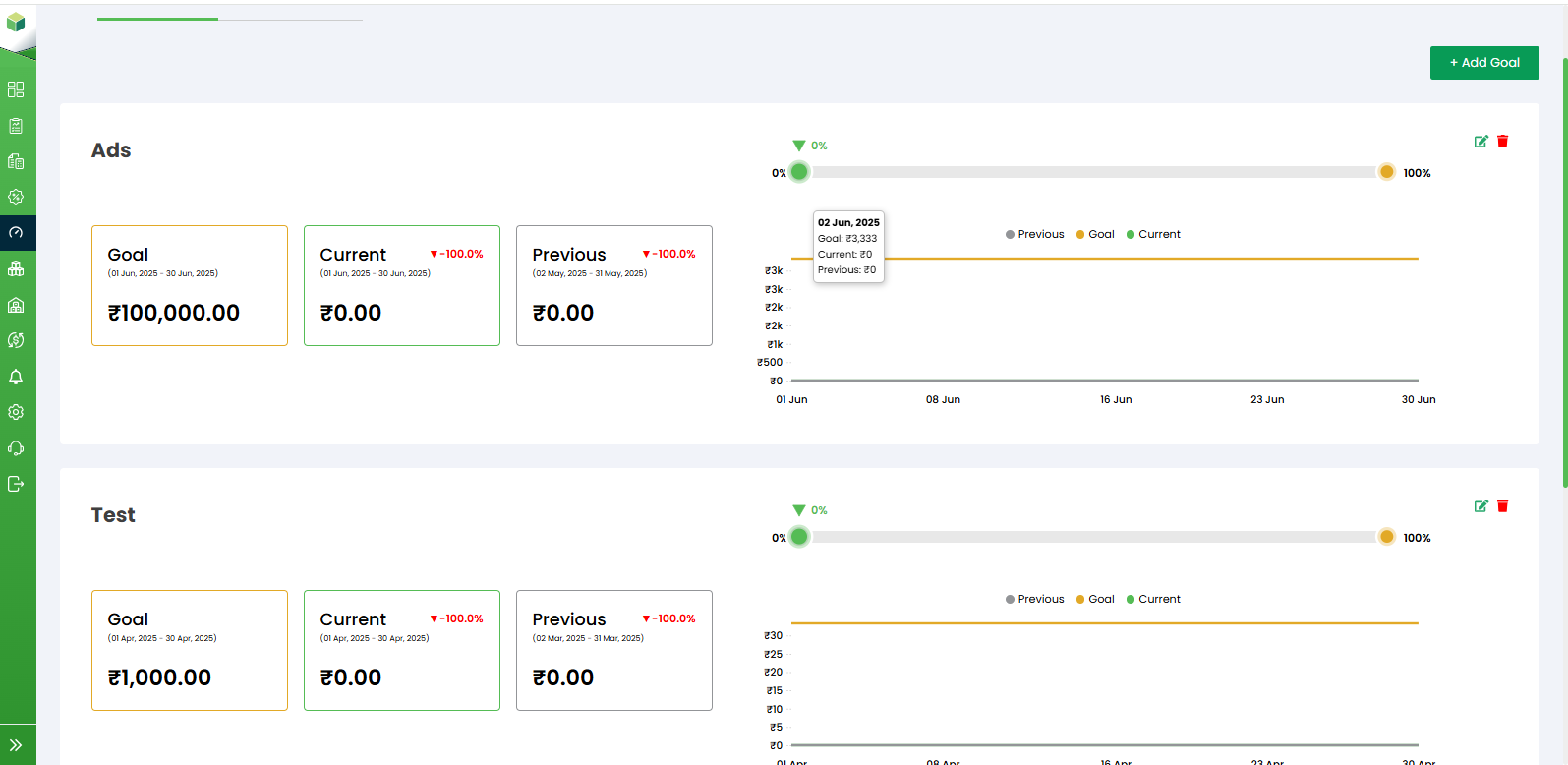Screen dimensions: 1568x765
Task: Open the dashboard grid icon in sidebar
Action: point(16,89)
